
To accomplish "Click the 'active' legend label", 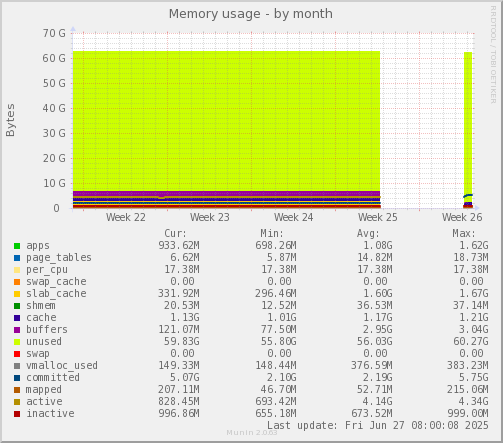I will pyautogui.click(x=44, y=402).
